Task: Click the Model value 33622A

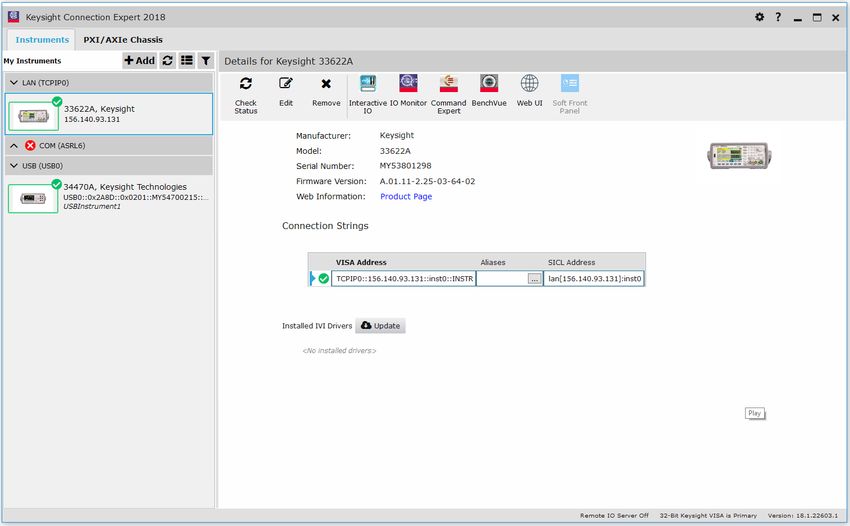Action: point(395,151)
